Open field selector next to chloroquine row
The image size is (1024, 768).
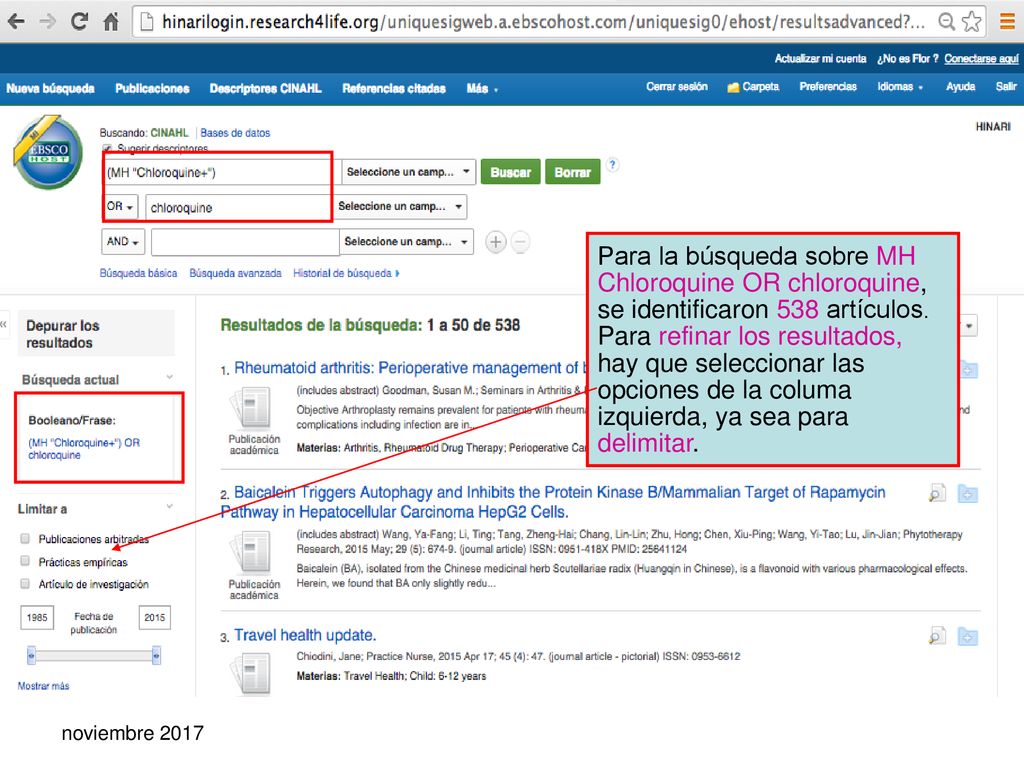coord(401,206)
